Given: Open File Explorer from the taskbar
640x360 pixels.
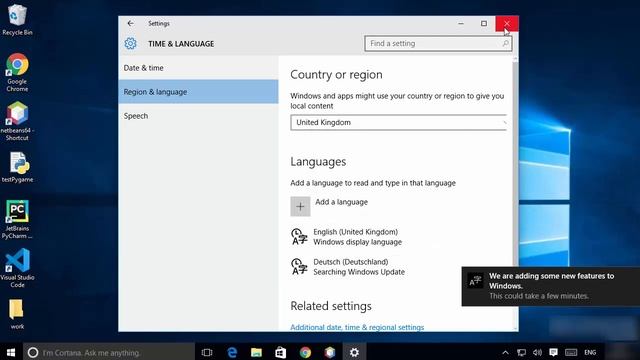Looking at the screenshot, I should [x=256, y=352].
